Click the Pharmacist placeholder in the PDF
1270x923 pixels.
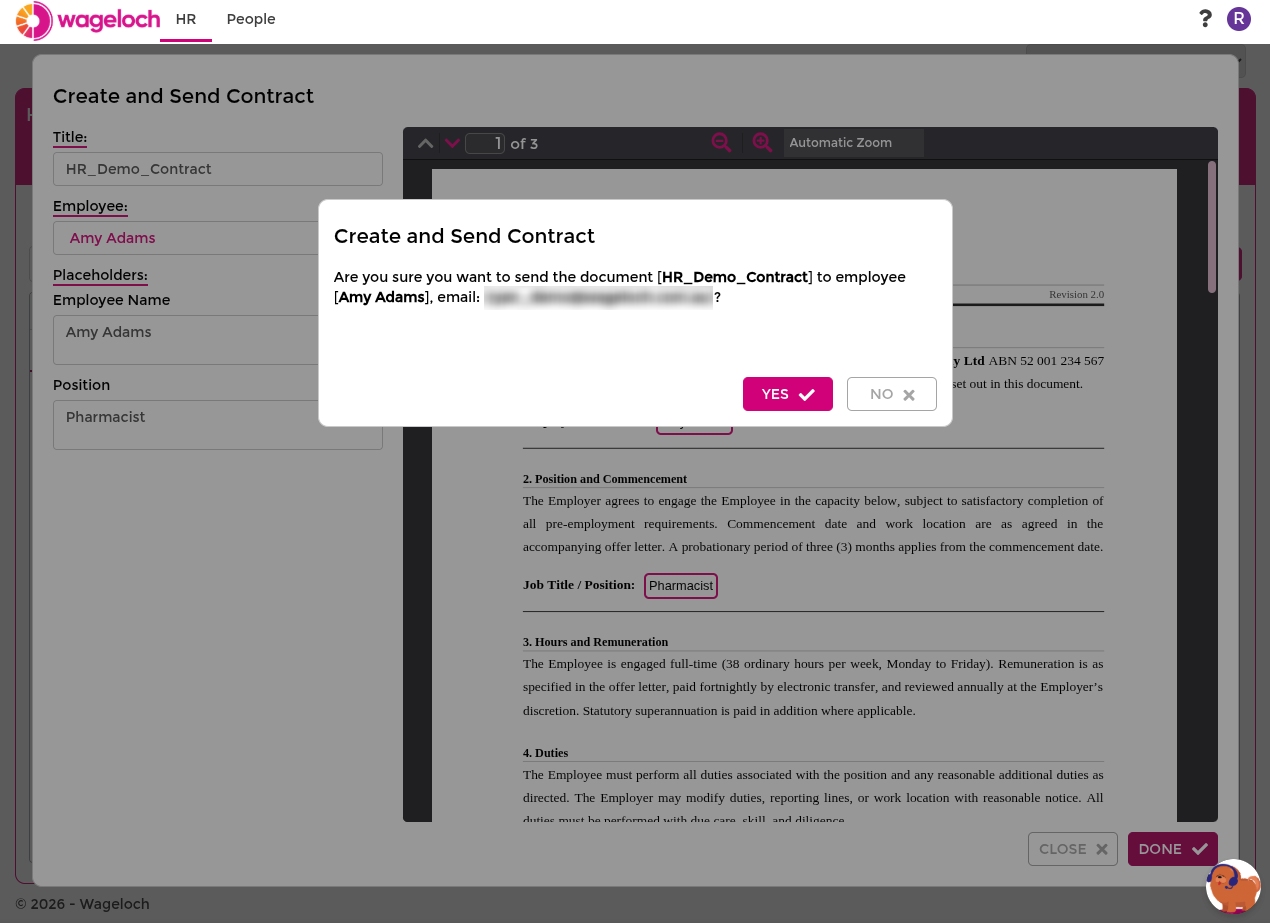tap(681, 586)
